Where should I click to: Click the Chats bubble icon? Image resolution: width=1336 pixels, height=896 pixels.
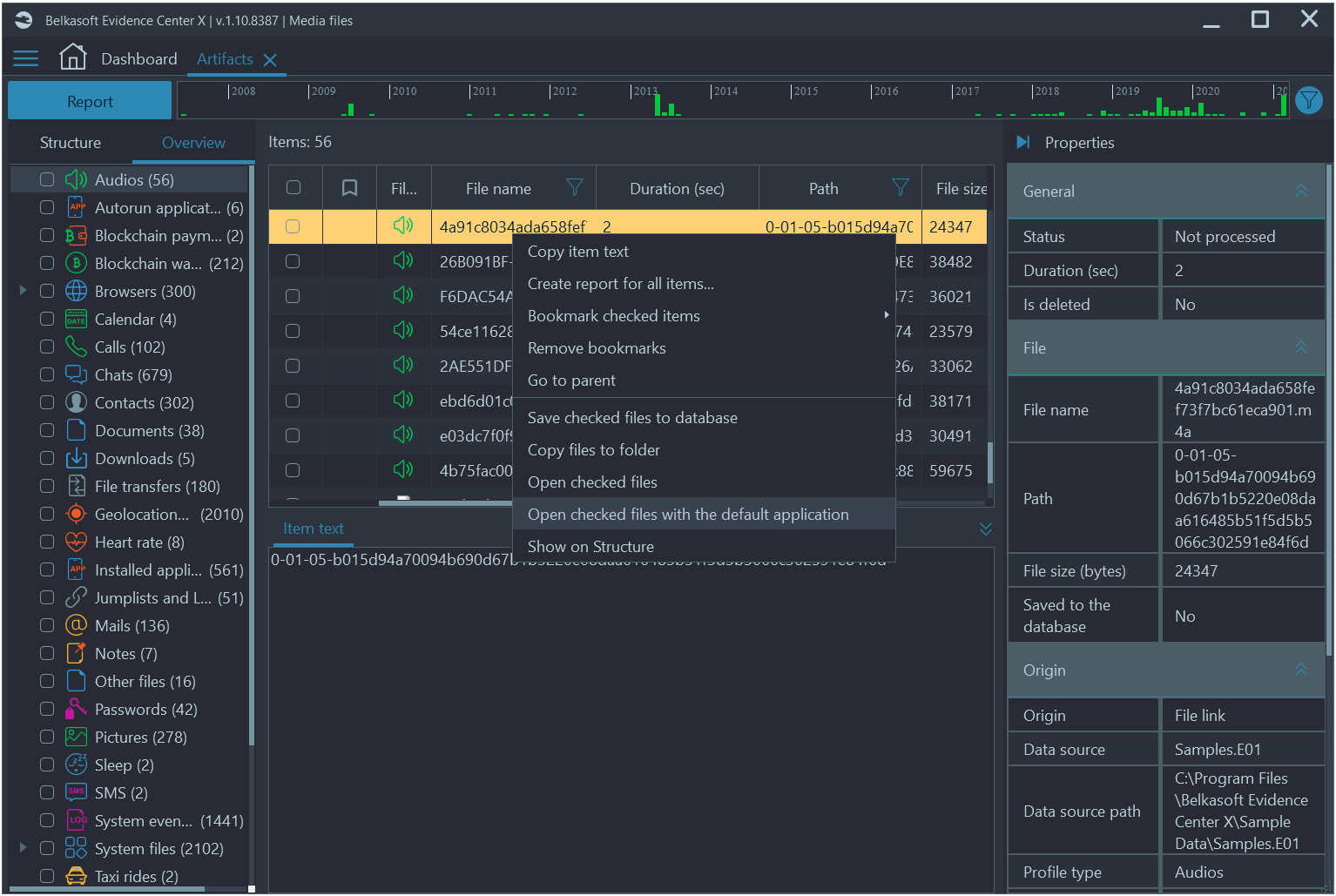[77, 374]
